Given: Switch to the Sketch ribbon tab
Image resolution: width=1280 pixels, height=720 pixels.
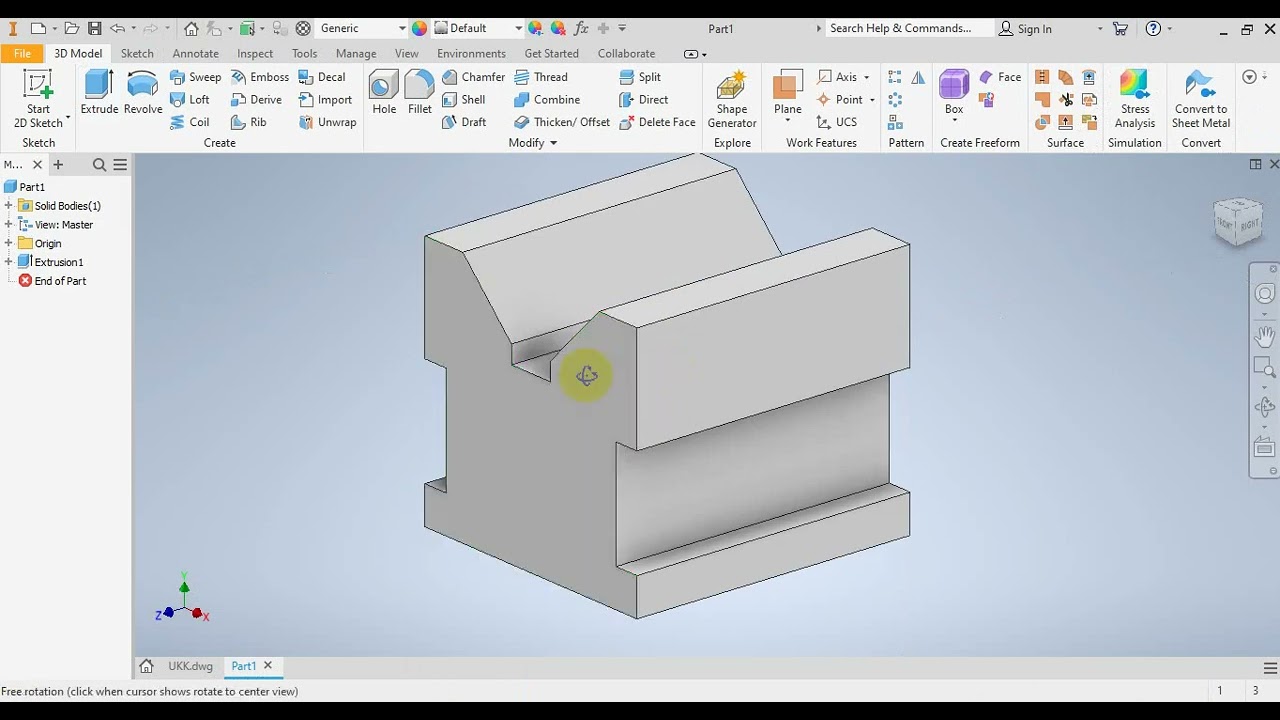Looking at the screenshot, I should [x=137, y=53].
